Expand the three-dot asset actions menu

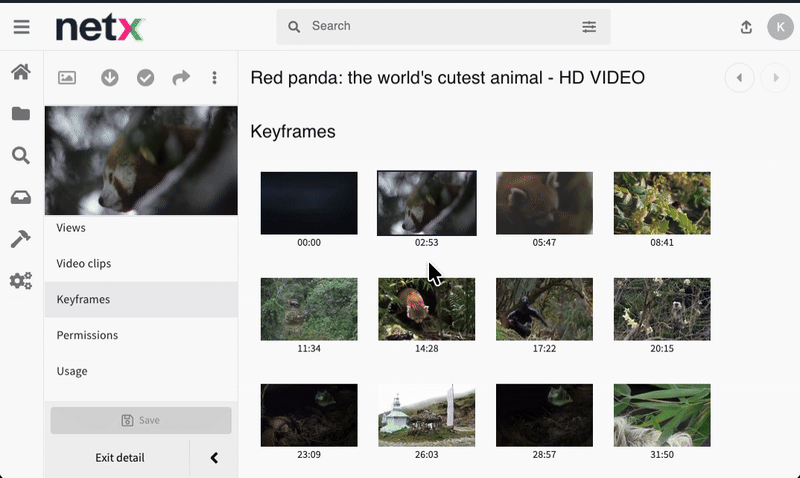(214, 78)
